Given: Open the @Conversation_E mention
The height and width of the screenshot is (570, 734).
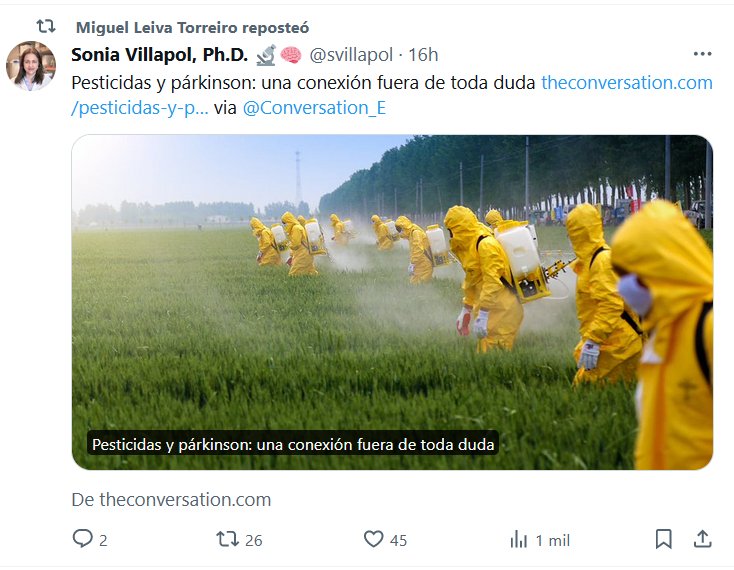Looking at the screenshot, I should [x=314, y=108].
